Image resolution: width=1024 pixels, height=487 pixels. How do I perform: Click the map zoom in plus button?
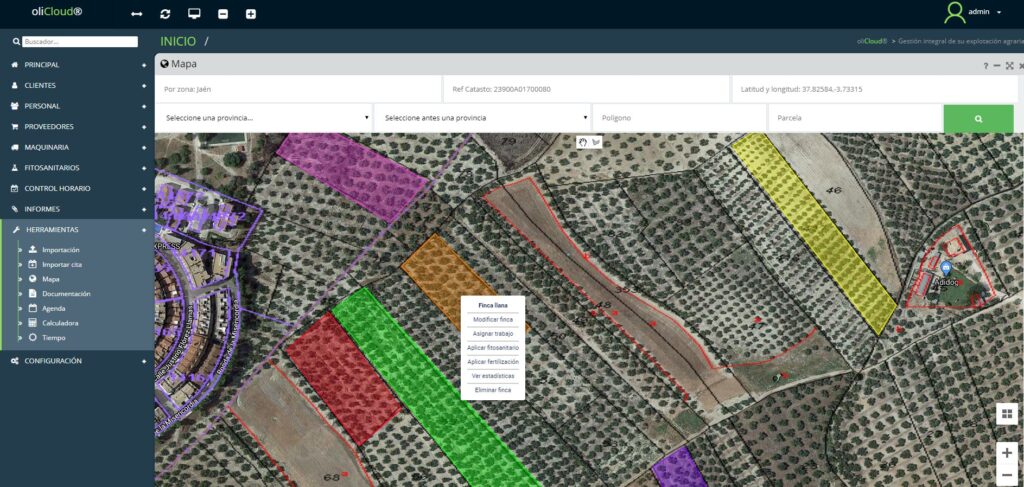[1006, 452]
